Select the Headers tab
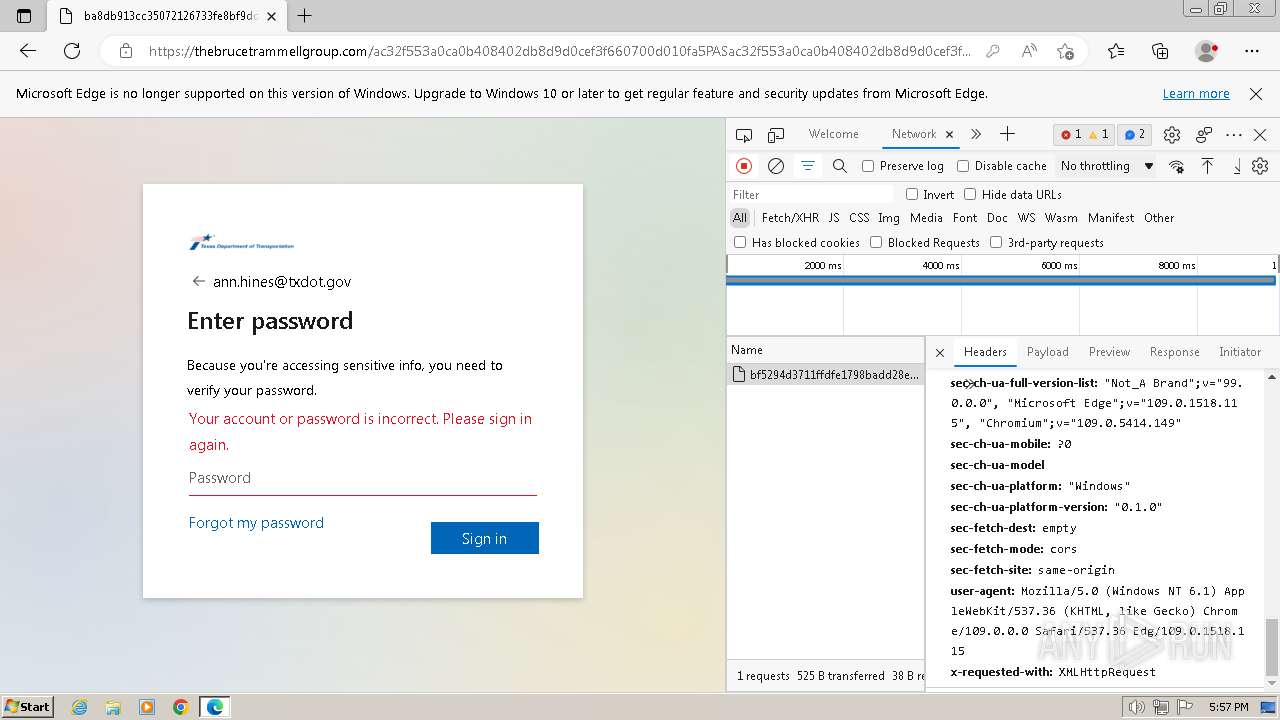Image resolution: width=1280 pixels, height=720 pixels. point(985,352)
